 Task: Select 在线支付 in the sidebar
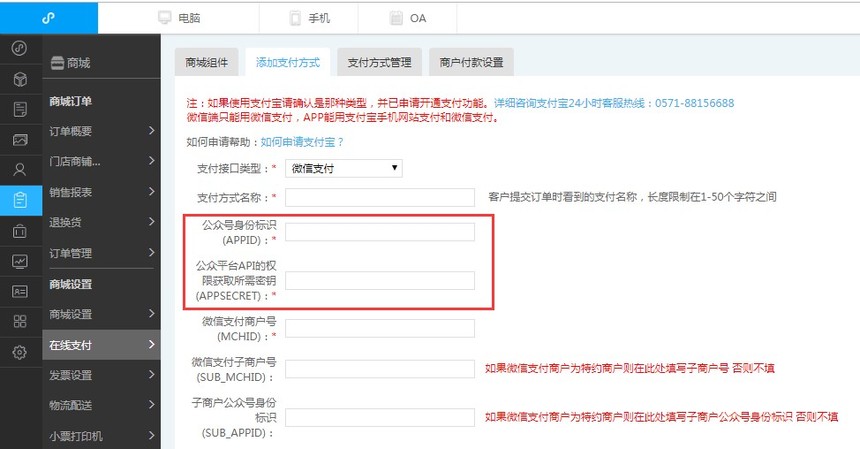coord(101,345)
